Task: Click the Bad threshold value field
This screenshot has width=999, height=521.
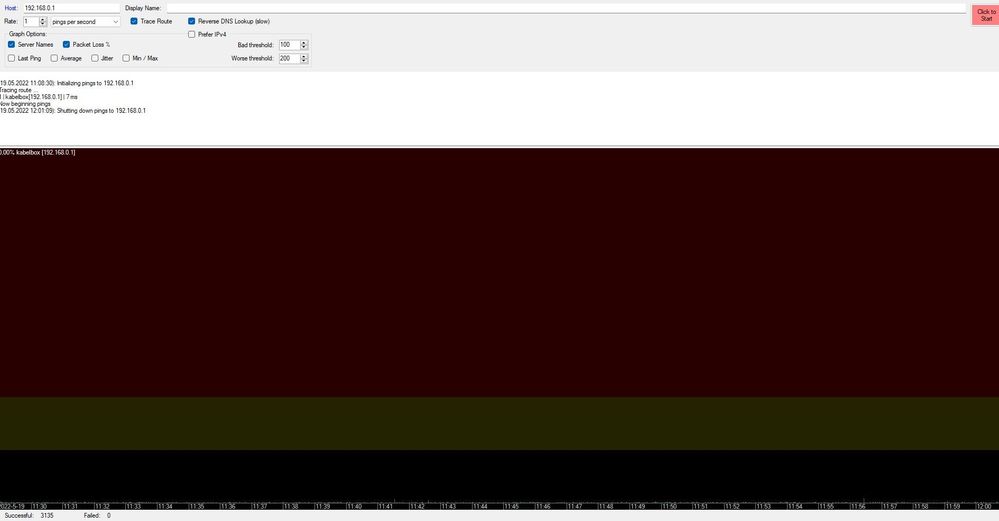Action: point(289,45)
